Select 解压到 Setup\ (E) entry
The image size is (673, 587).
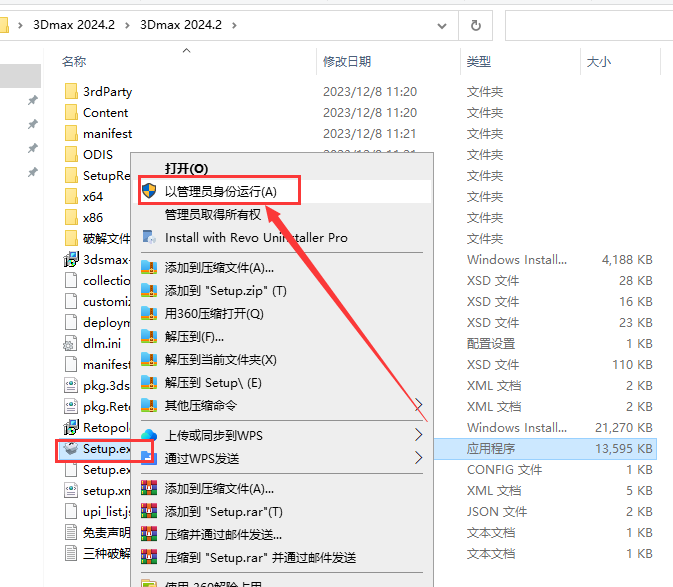213,383
